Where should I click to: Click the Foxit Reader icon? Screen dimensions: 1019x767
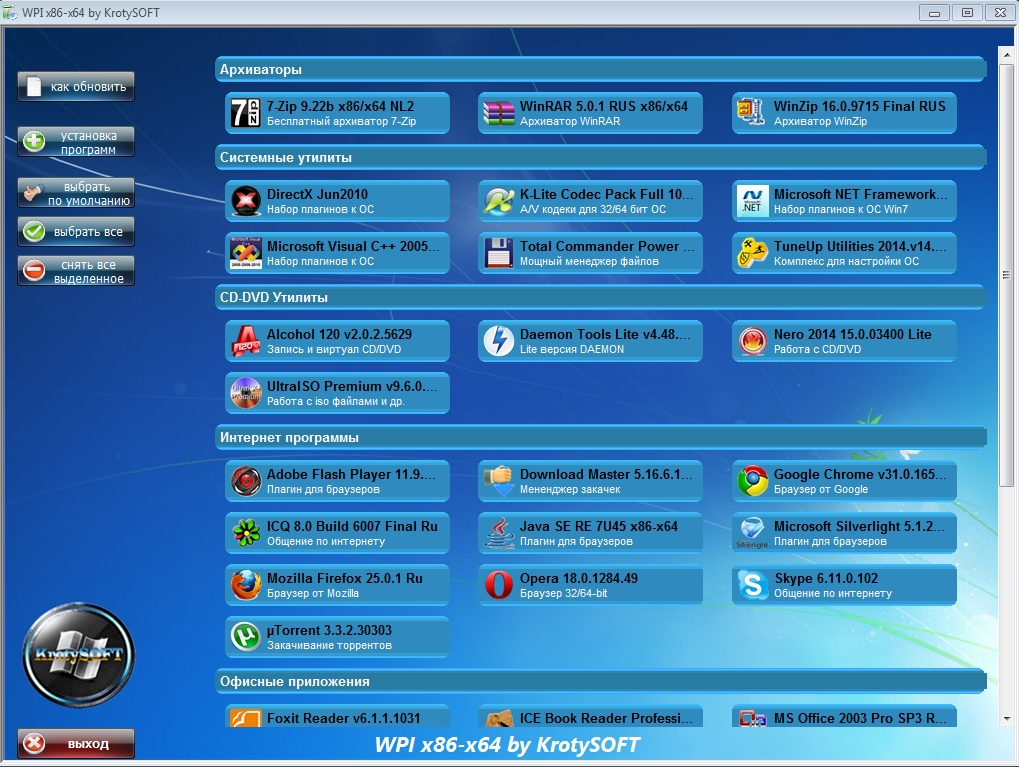[x=246, y=718]
